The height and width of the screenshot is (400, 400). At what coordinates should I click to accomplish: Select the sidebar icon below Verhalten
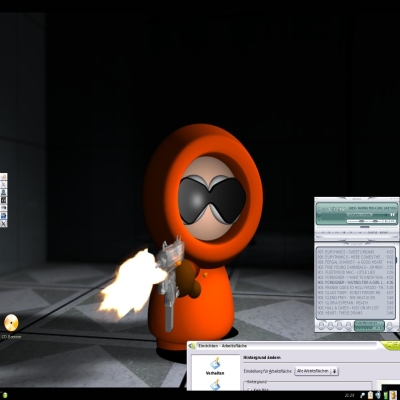click(215, 385)
